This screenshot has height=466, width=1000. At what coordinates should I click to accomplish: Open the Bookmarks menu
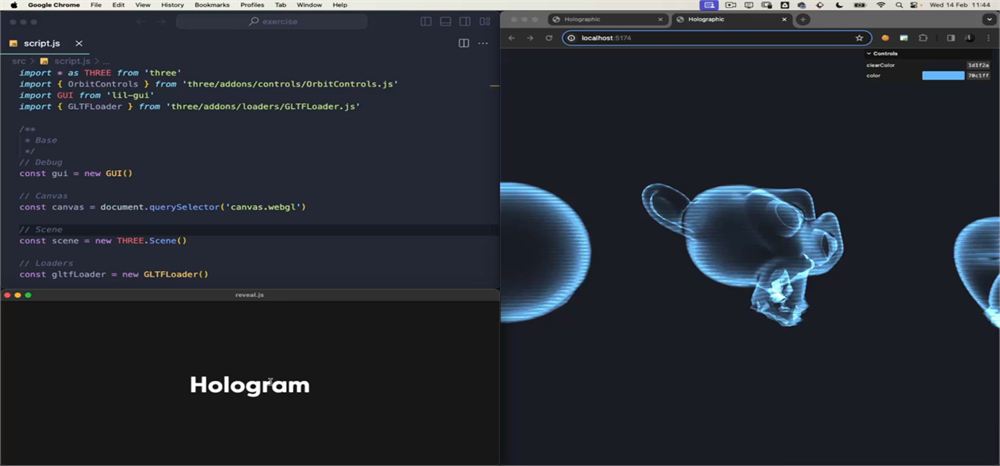(x=212, y=4)
